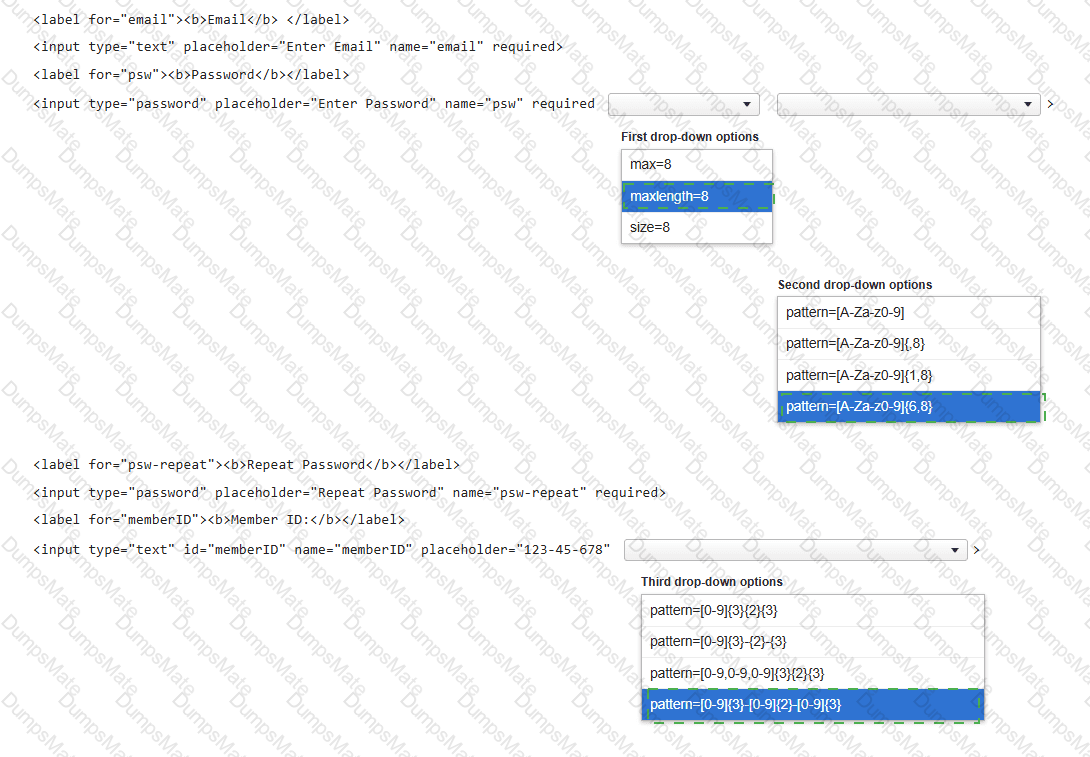The image size is (1090, 757).
Task: Click the Enter Email input code line
Action: [x=298, y=47]
